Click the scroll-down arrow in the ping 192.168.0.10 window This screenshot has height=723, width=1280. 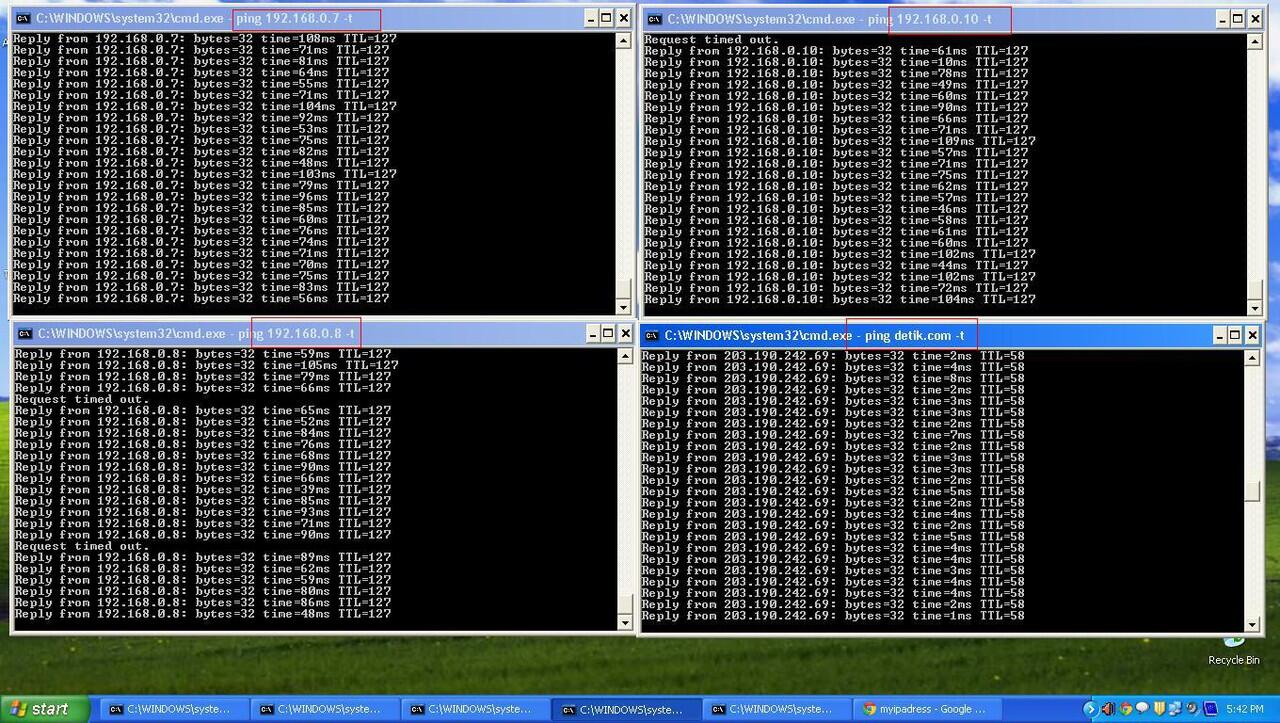click(x=1255, y=309)
